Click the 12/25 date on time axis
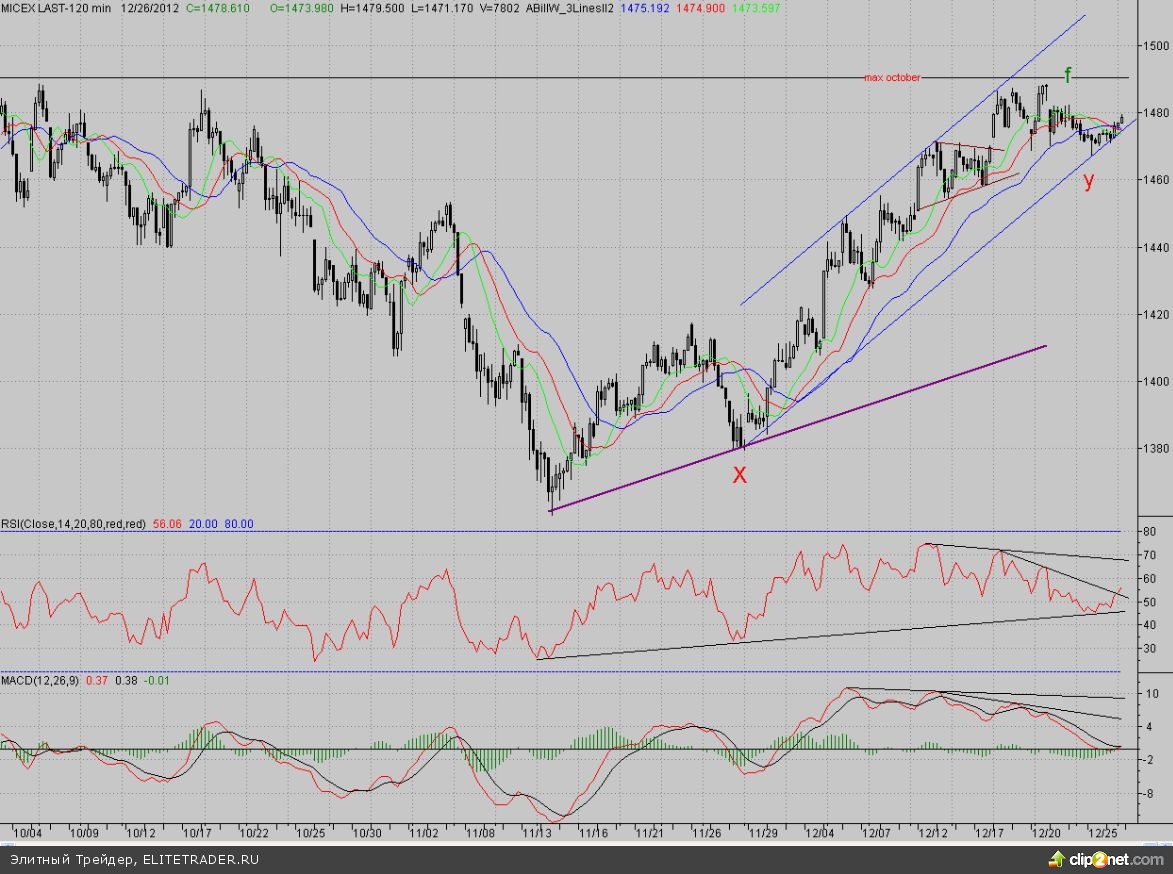 (x=1105, y=832)
